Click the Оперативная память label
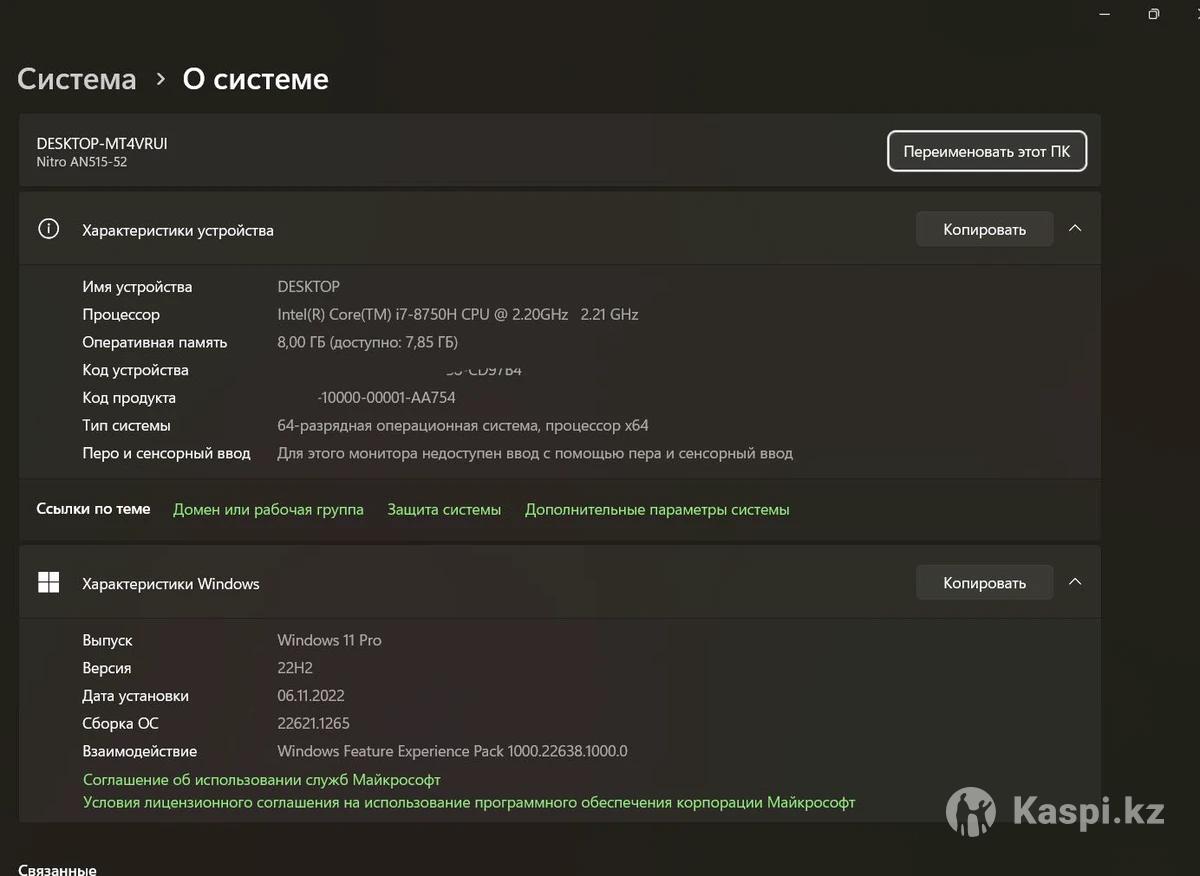Viewport: 1200px width, 876px height. pos(155,342)
